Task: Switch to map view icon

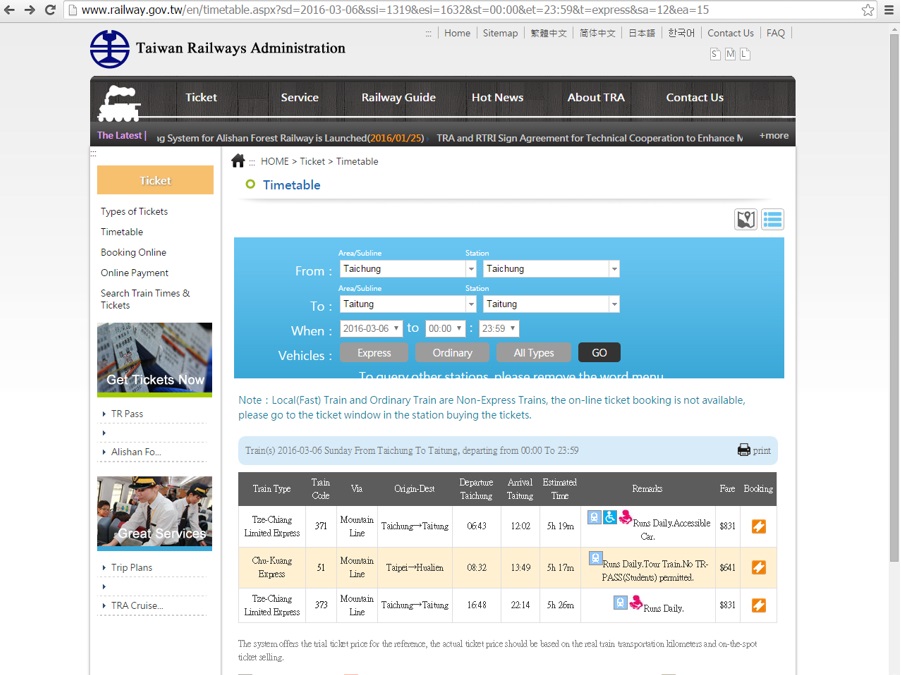Action: point(746,219)
